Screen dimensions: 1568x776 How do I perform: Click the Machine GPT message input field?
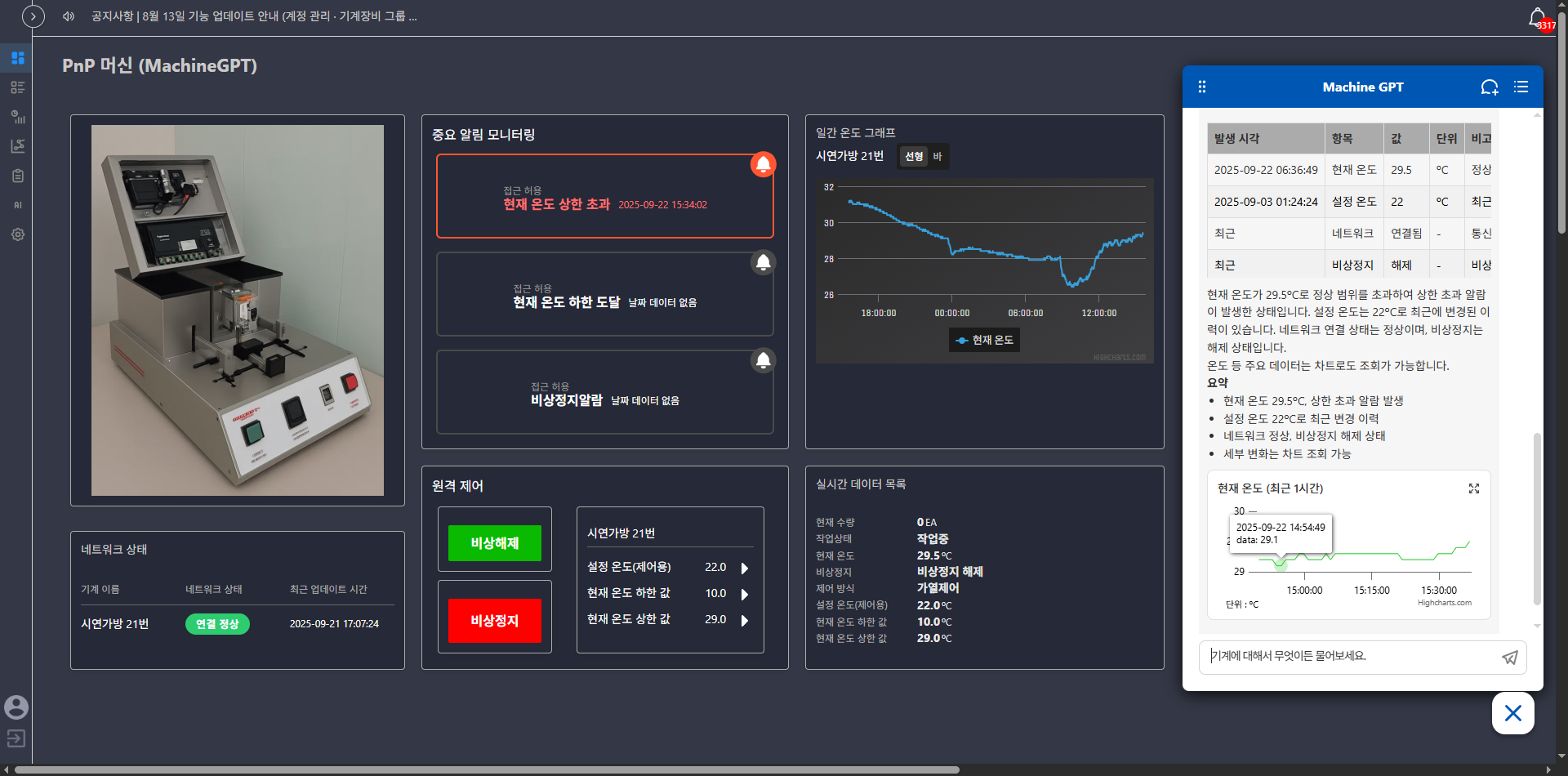(x=1347, y=657)
